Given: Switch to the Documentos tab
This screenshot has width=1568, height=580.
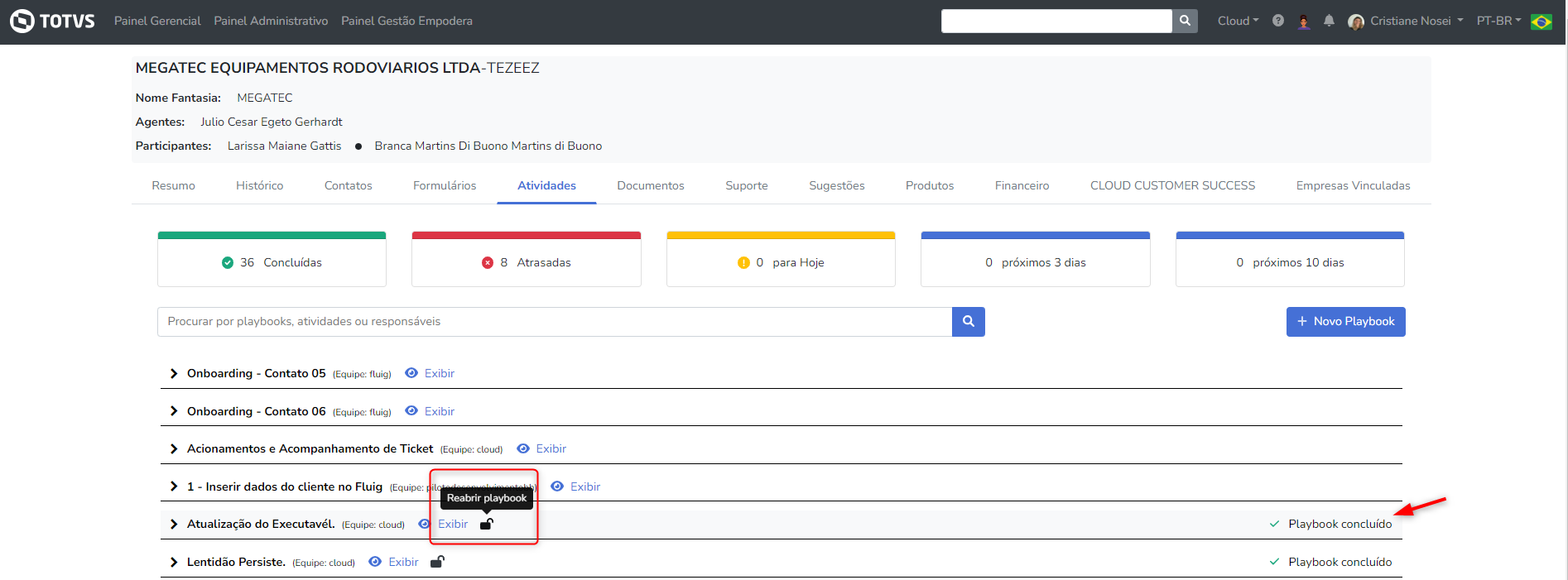Looking at the screenshot, I should pyautogui.click(x=651, y=186).
